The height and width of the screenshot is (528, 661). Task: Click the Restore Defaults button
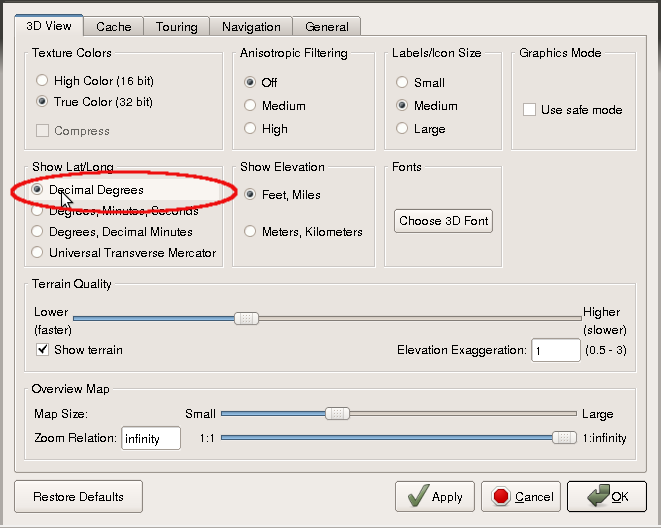tap(78, 496)
